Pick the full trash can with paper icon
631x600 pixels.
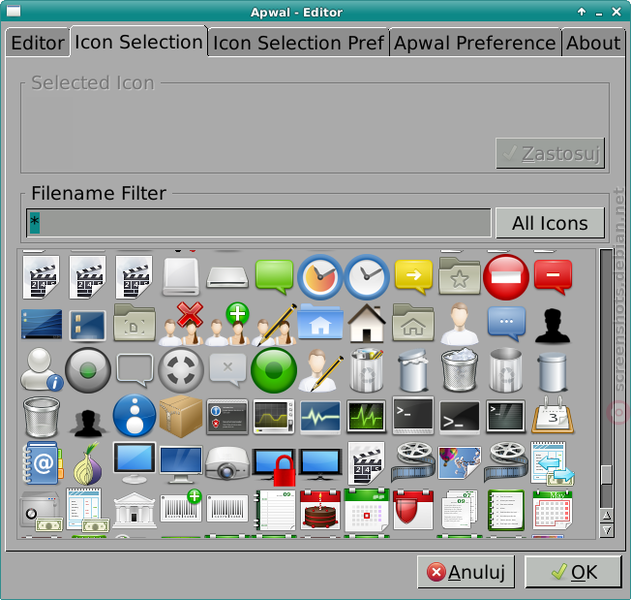[x=460, y=370]
